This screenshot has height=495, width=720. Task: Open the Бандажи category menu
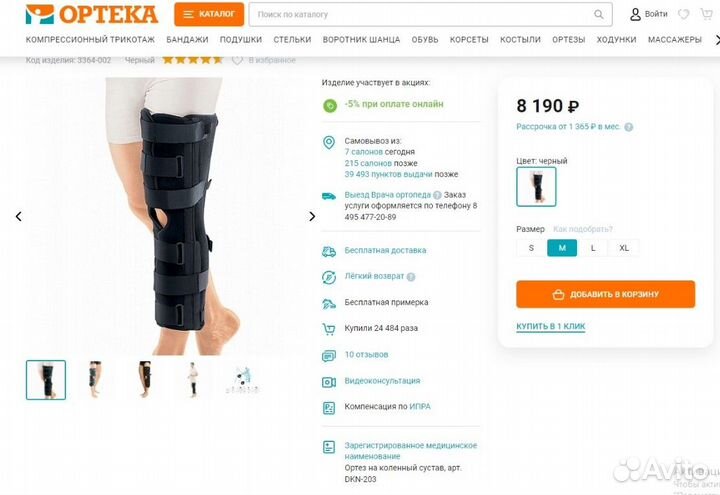point(187,40)
